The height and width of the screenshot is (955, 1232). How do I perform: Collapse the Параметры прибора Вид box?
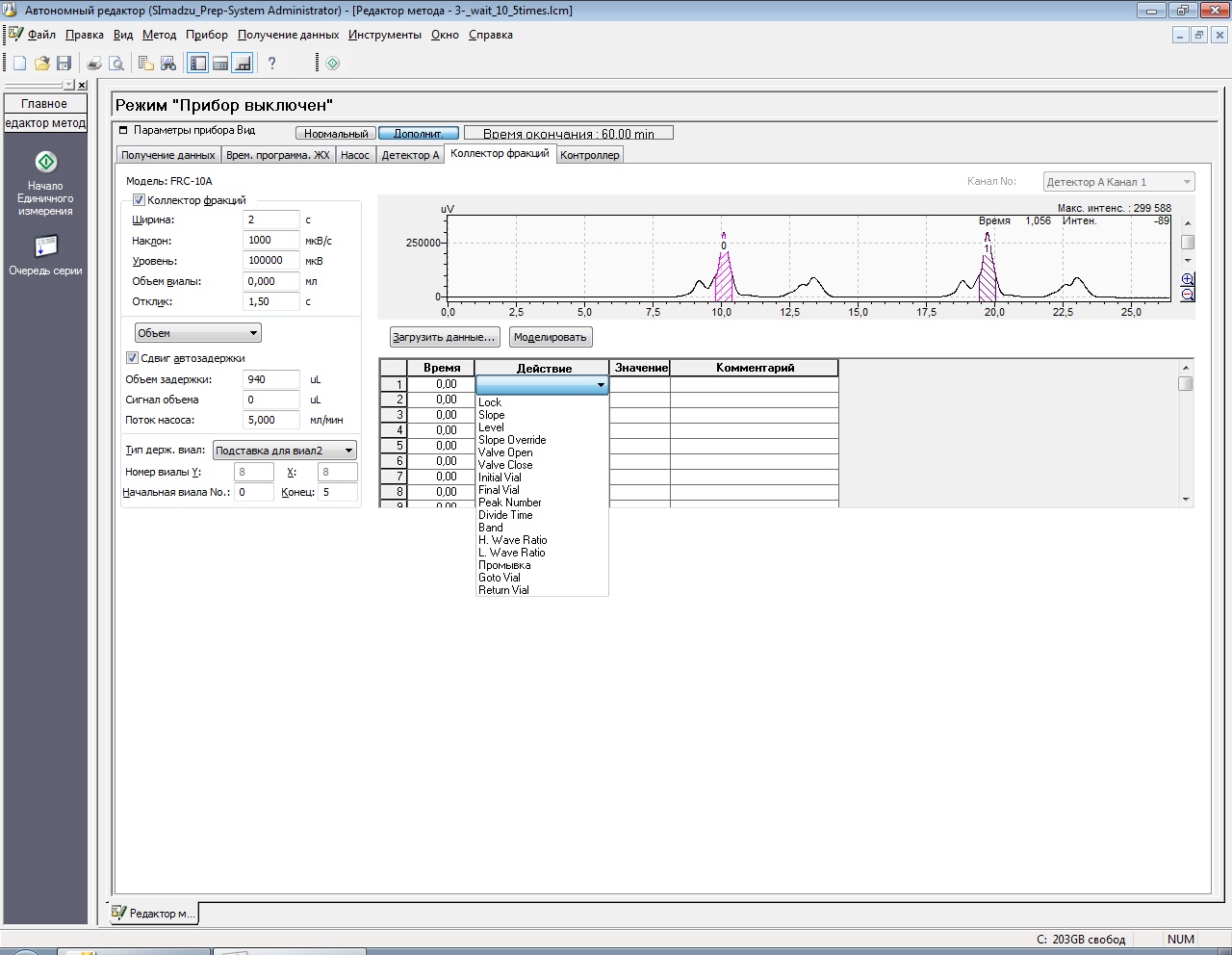[x=123, y=130]
